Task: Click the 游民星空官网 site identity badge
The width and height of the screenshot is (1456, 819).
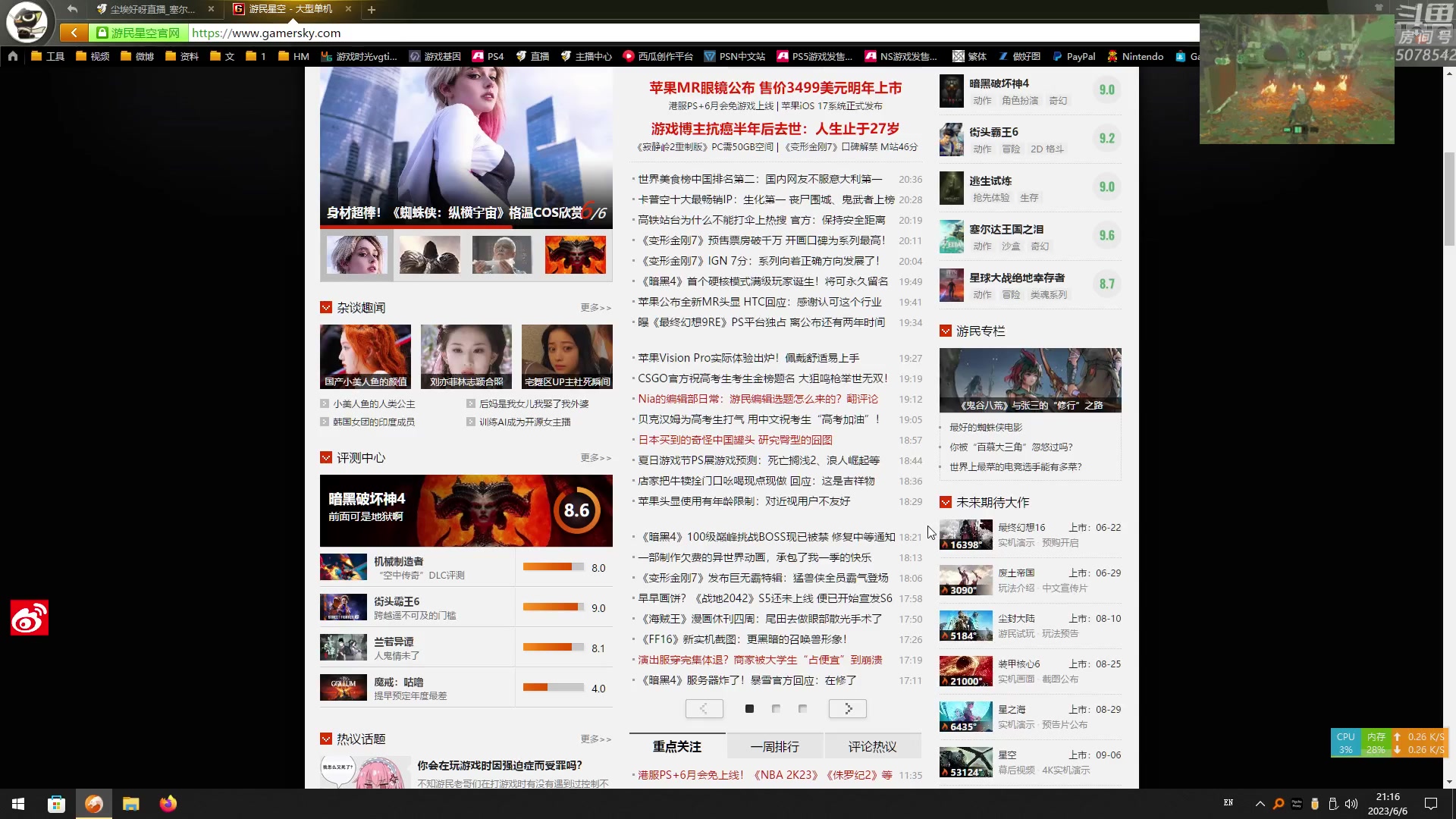Action: click(x=138, y=33)
